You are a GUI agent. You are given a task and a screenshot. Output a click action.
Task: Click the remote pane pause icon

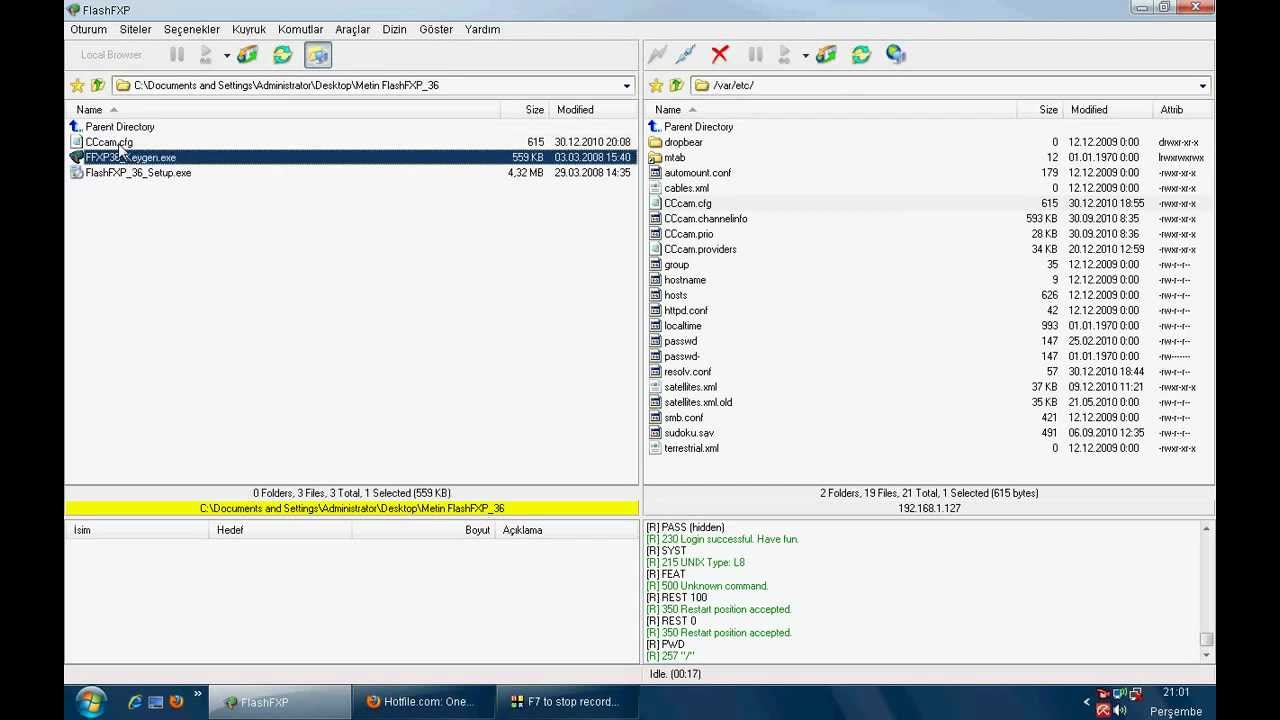click(755, 55)
